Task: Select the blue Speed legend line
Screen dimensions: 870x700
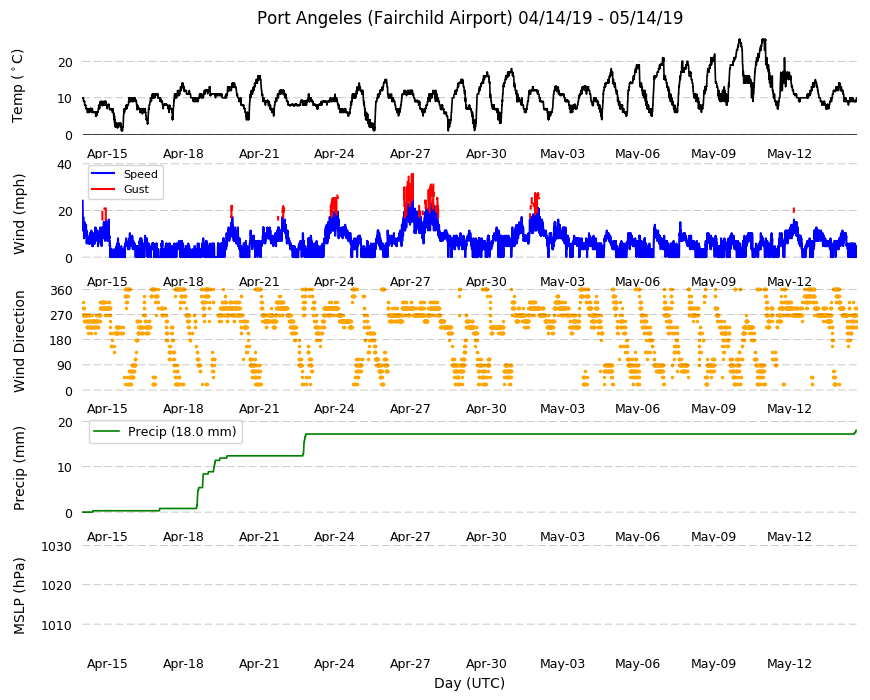Action: click(x=103, y=174)
